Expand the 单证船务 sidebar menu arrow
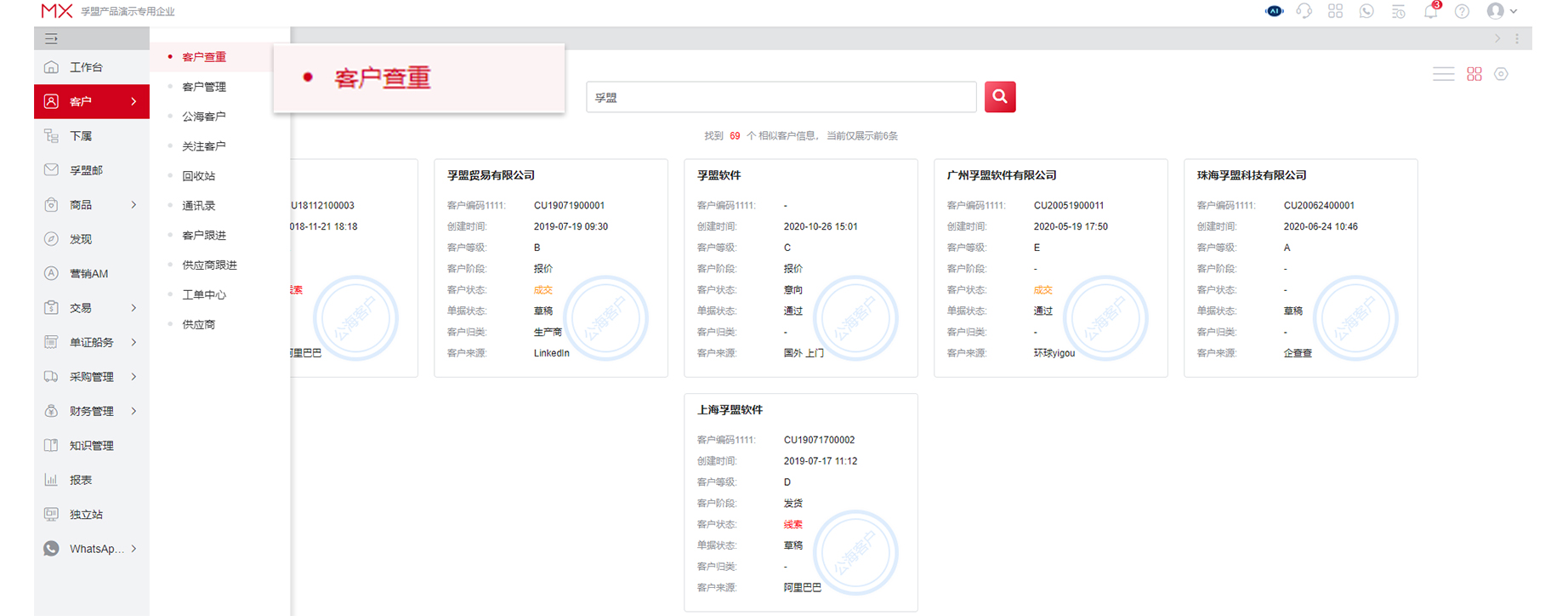This screenshot has width=1568, height=616. click(x=134, y=342)
